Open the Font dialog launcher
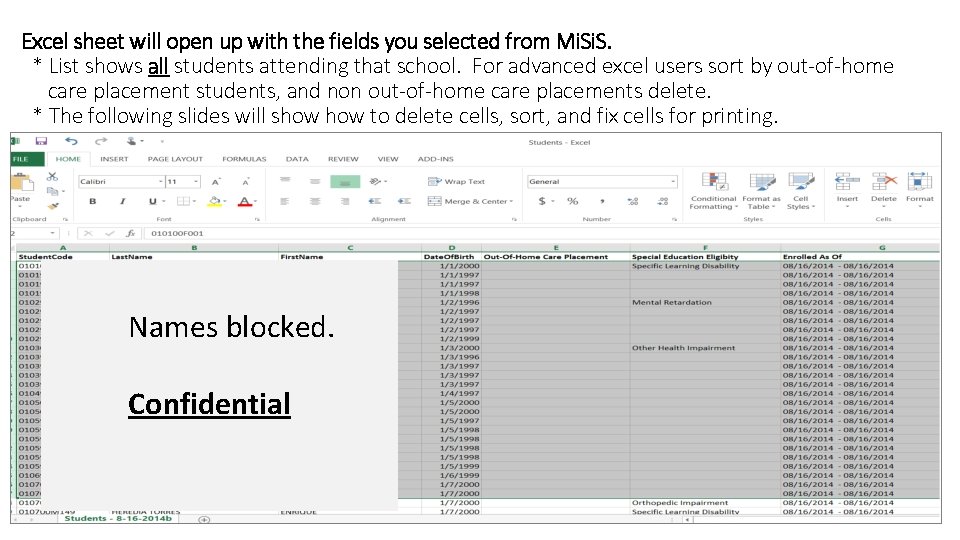The image size is (960, 540). pos(258,219)
